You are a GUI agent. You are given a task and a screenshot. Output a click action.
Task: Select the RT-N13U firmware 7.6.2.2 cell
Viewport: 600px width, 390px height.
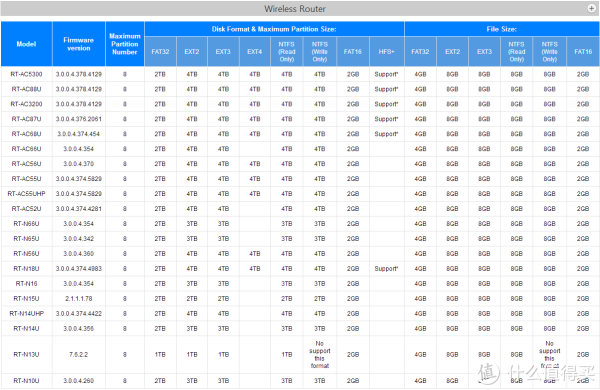[79, 355]
